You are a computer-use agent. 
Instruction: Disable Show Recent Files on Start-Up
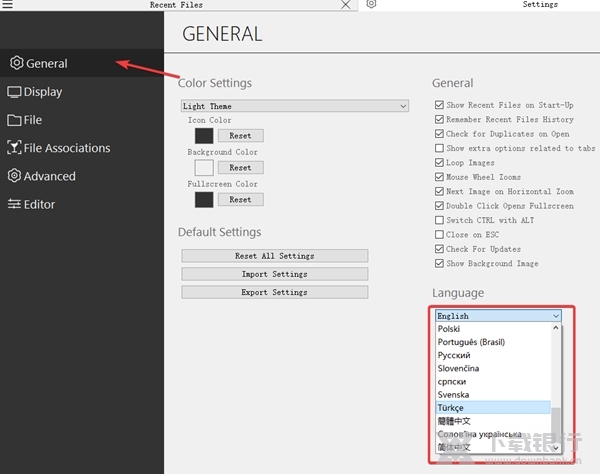[x=439, y=105]
